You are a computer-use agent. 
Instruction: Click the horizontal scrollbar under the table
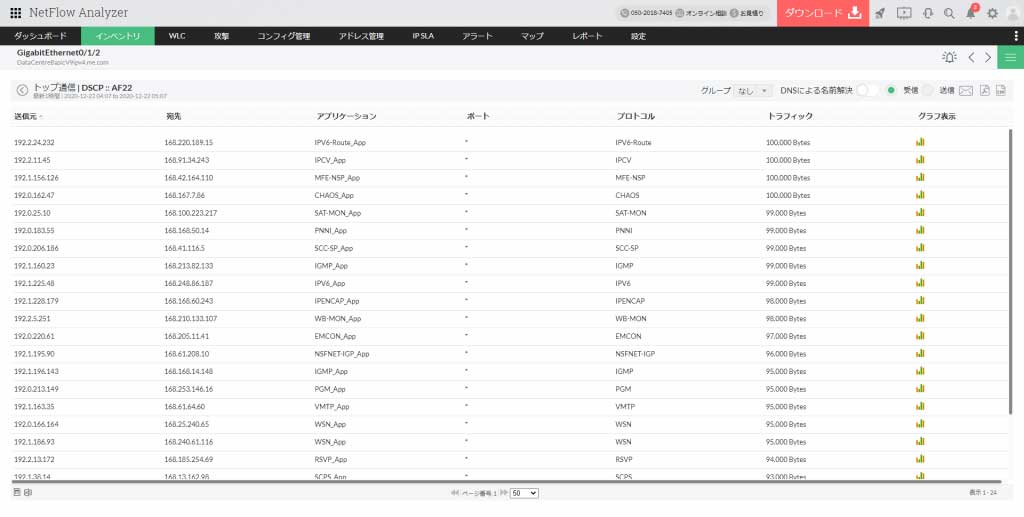pos(507,482)
